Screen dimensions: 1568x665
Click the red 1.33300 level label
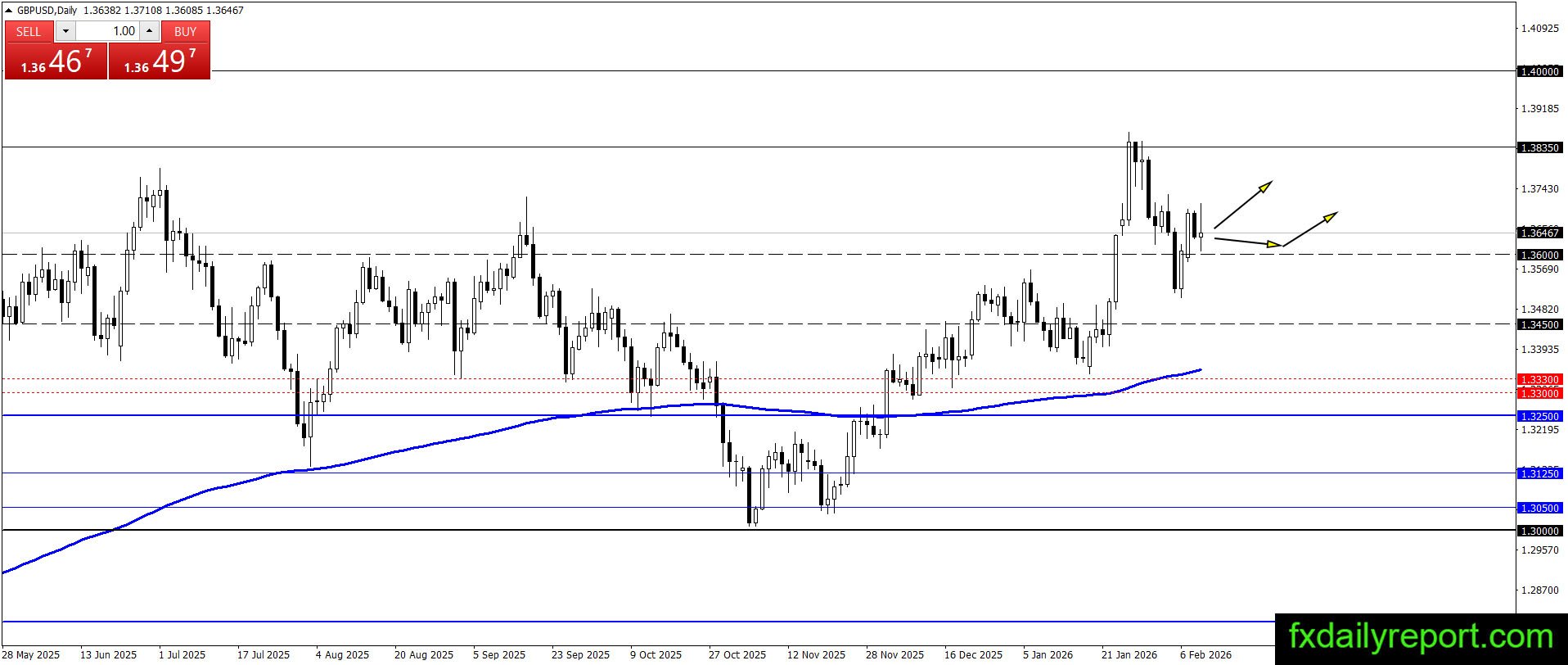[x=1539, y=380]
